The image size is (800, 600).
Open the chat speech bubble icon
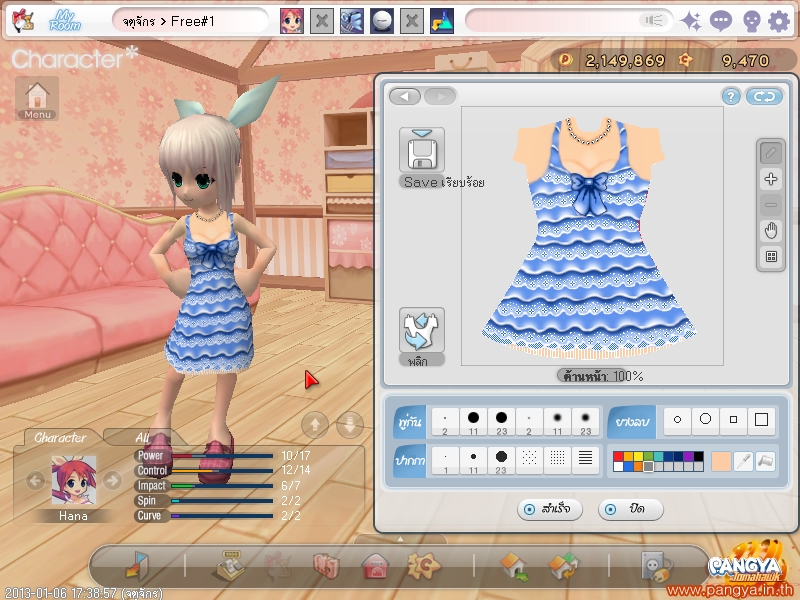tap(720, 21)
